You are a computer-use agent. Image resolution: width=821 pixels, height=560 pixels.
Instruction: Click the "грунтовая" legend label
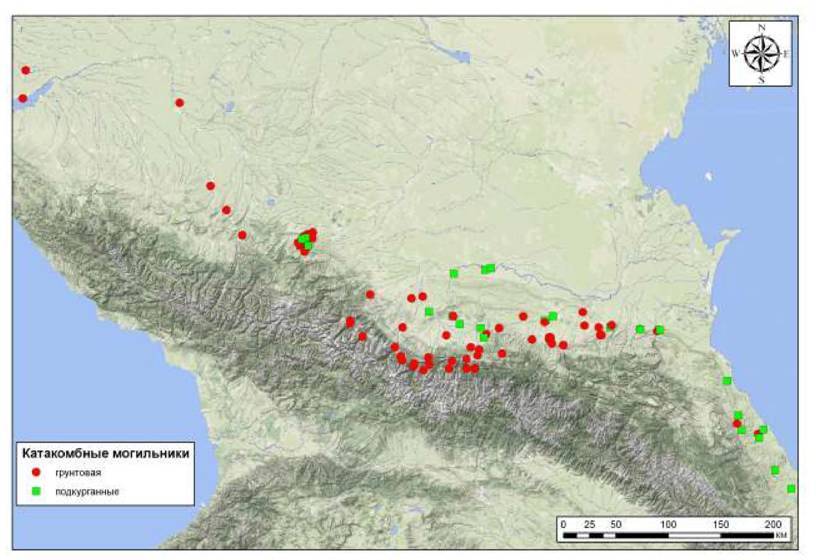click(80, 471)
